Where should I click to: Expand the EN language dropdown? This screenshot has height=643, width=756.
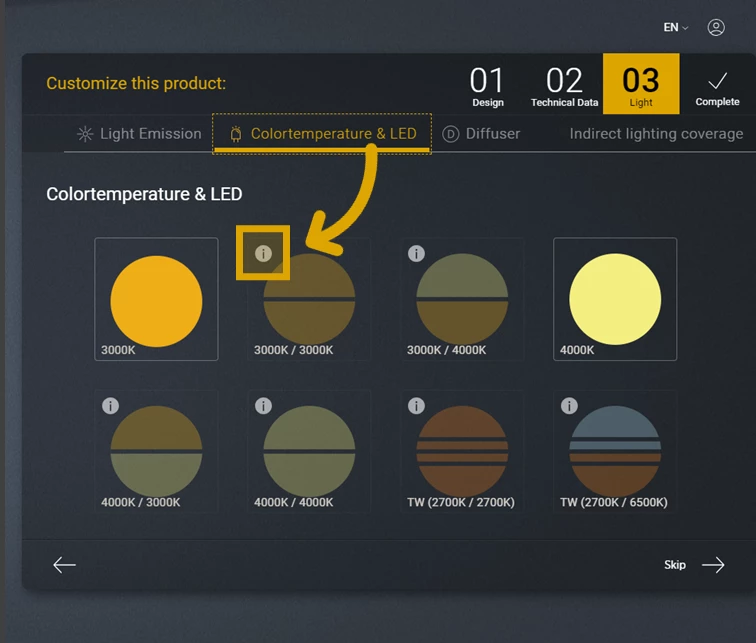click(676, 28)
